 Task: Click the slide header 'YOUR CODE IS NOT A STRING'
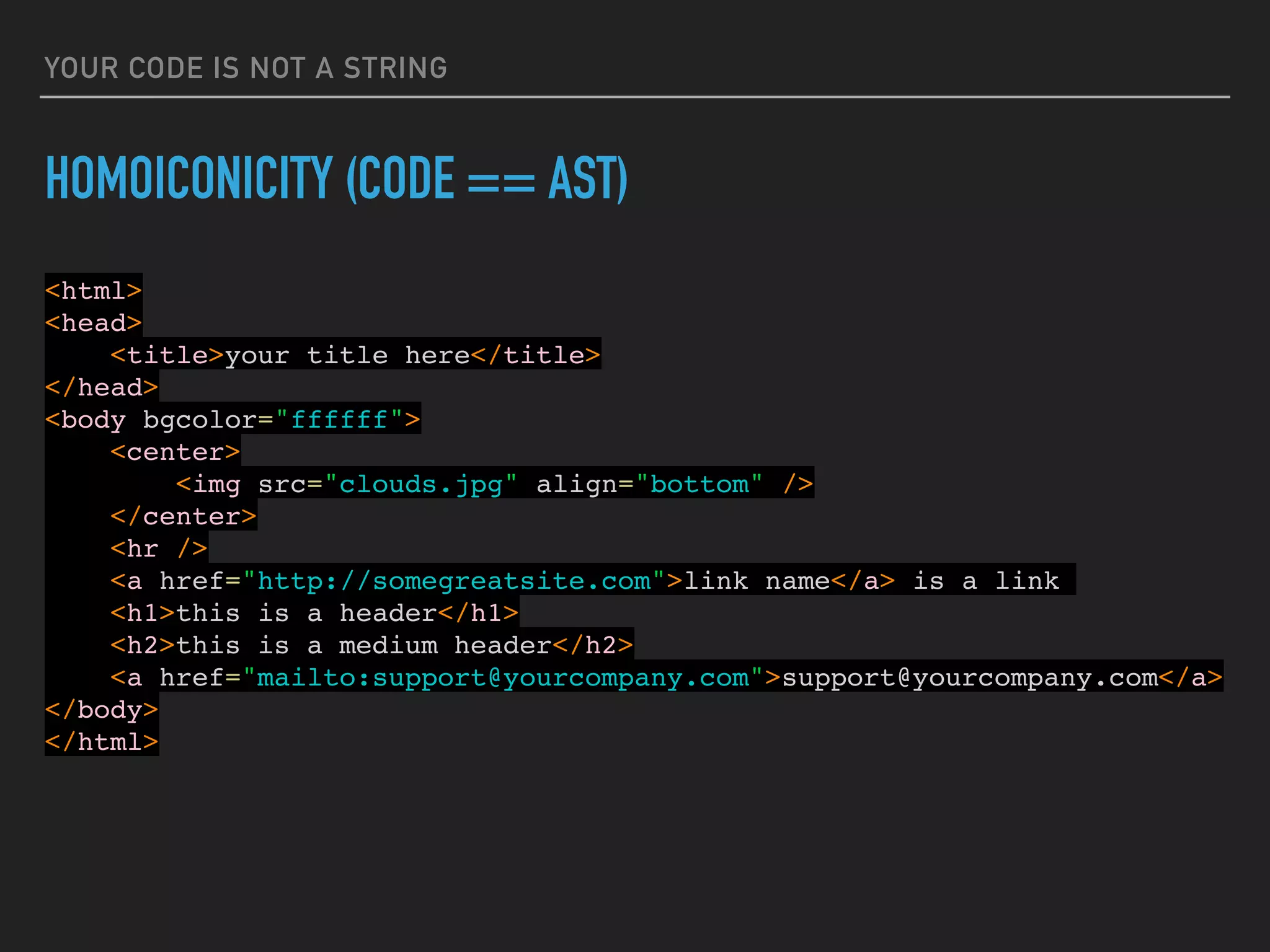pyautogui.click(x=246, y=68)
